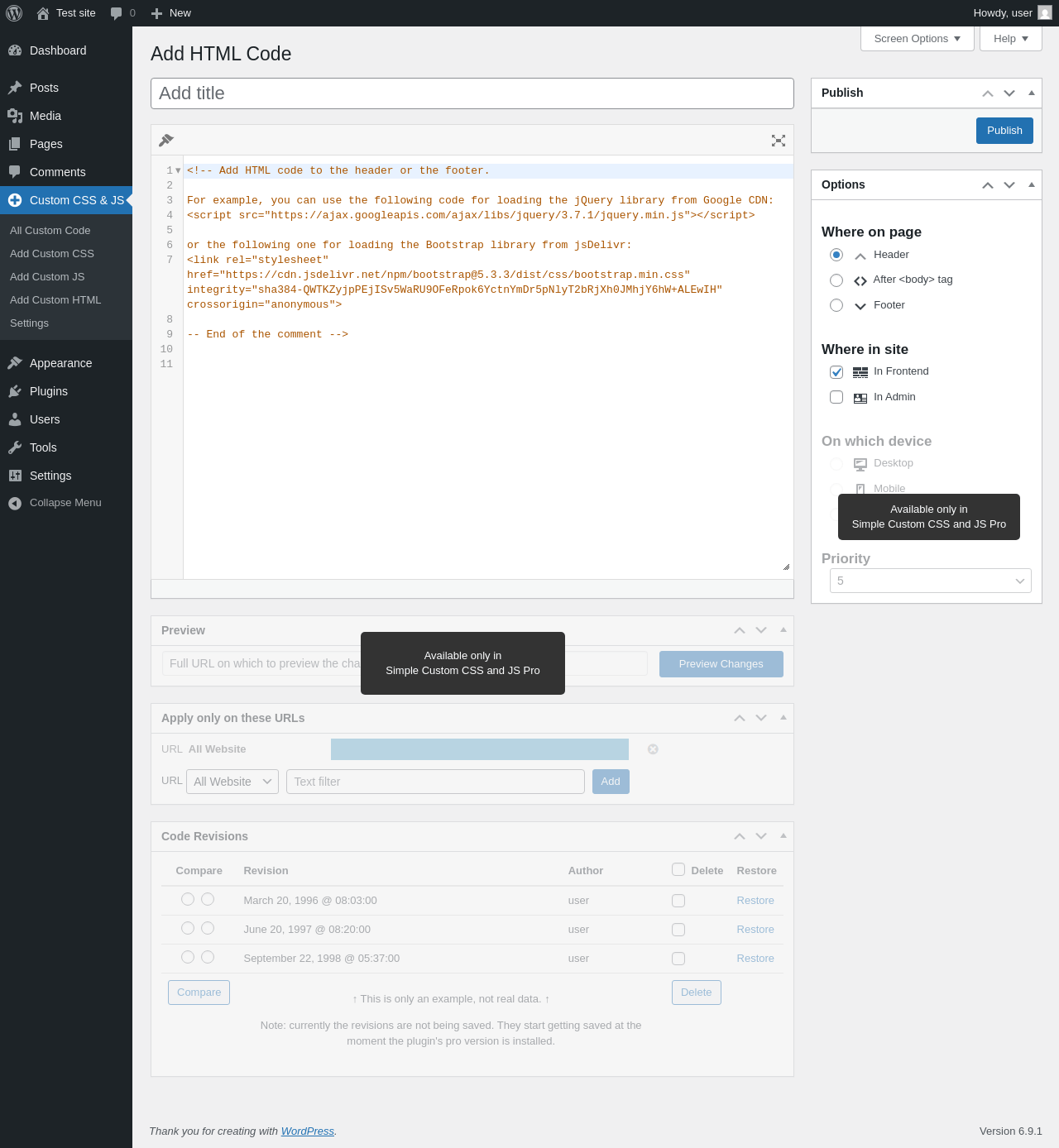Image resolution: width=1059 pixels, height=1148 pixels.
Task: Open All Custom Code submenu item
Action: pyautogui.click(x=50, y=231)
